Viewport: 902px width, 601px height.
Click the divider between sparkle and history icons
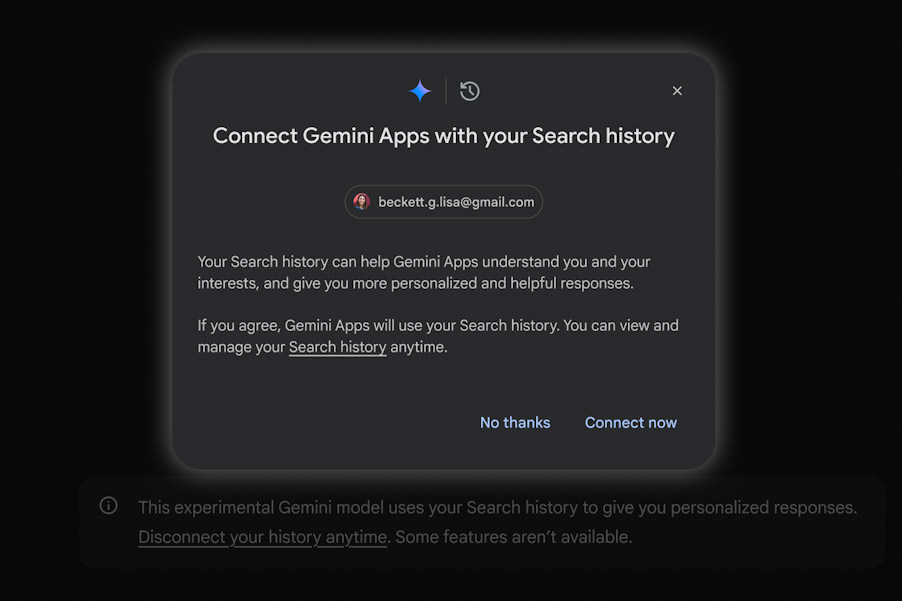click(x=446, y=91)
